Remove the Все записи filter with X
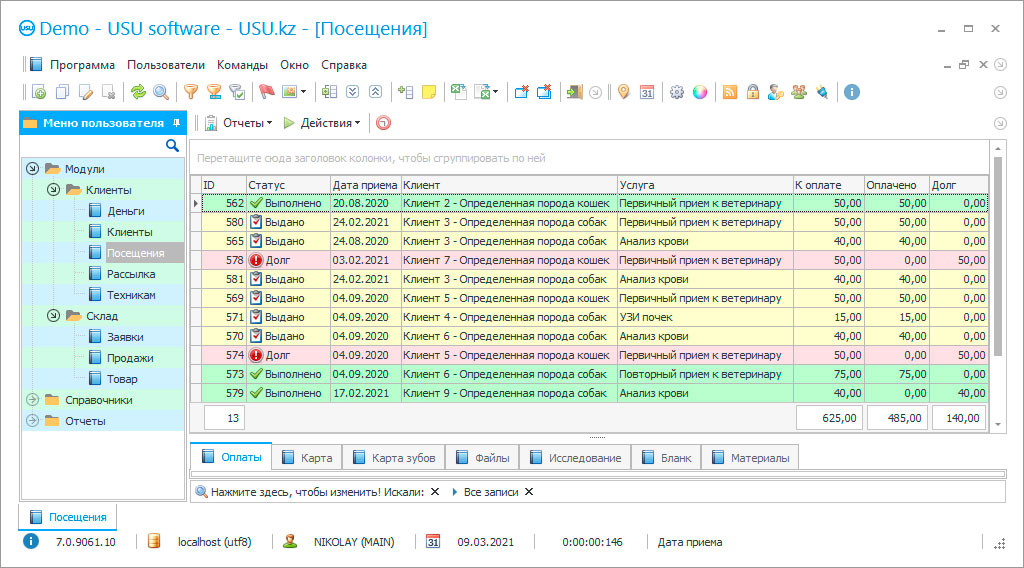This screenshot has width=1024, height=568. [529, 492]
